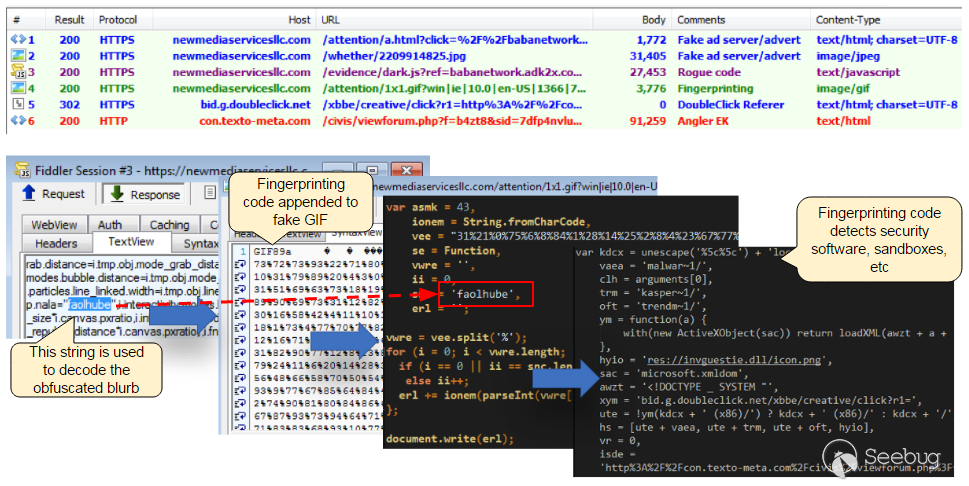The image size is (969, 486).
Task: Open the WebView tab in Session #3
Action: (x=54, y=224)
